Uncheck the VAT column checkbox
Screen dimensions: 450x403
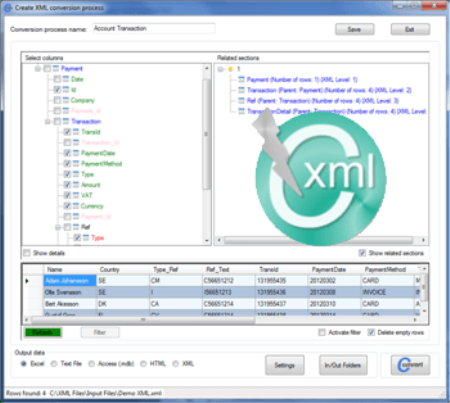click(67, 195)
